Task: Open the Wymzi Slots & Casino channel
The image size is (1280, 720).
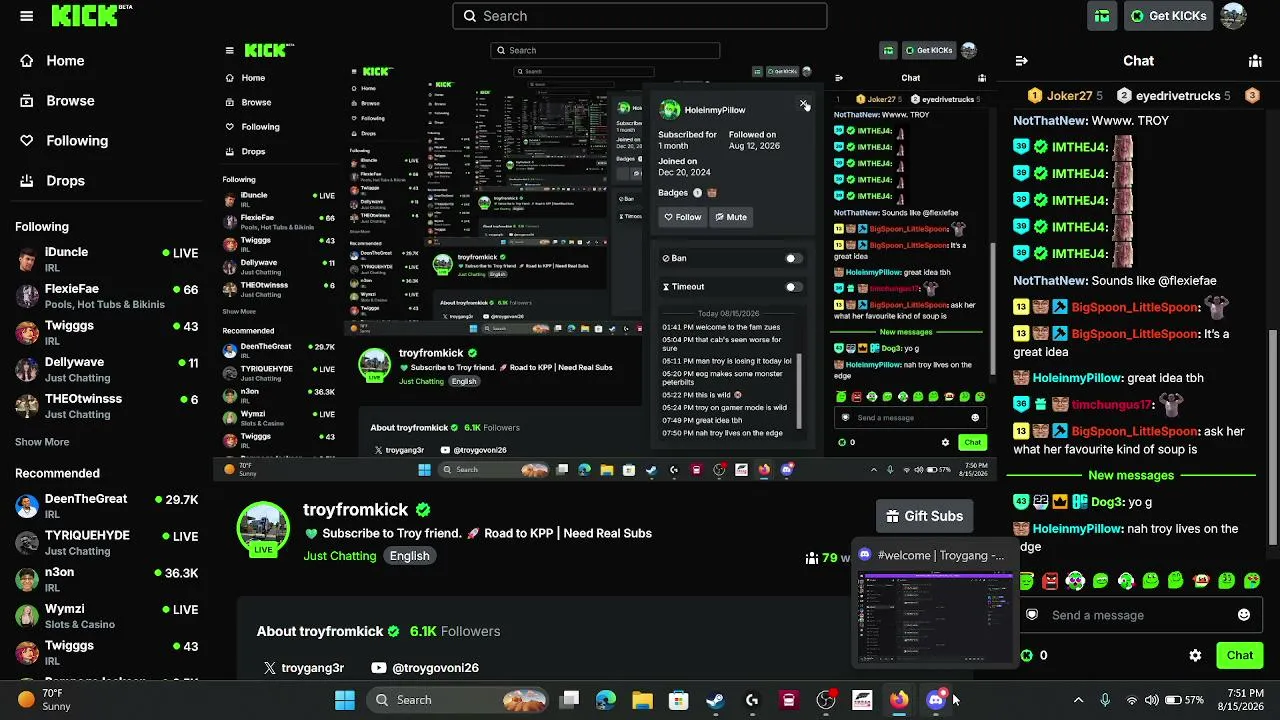Action: click(107, 616)
